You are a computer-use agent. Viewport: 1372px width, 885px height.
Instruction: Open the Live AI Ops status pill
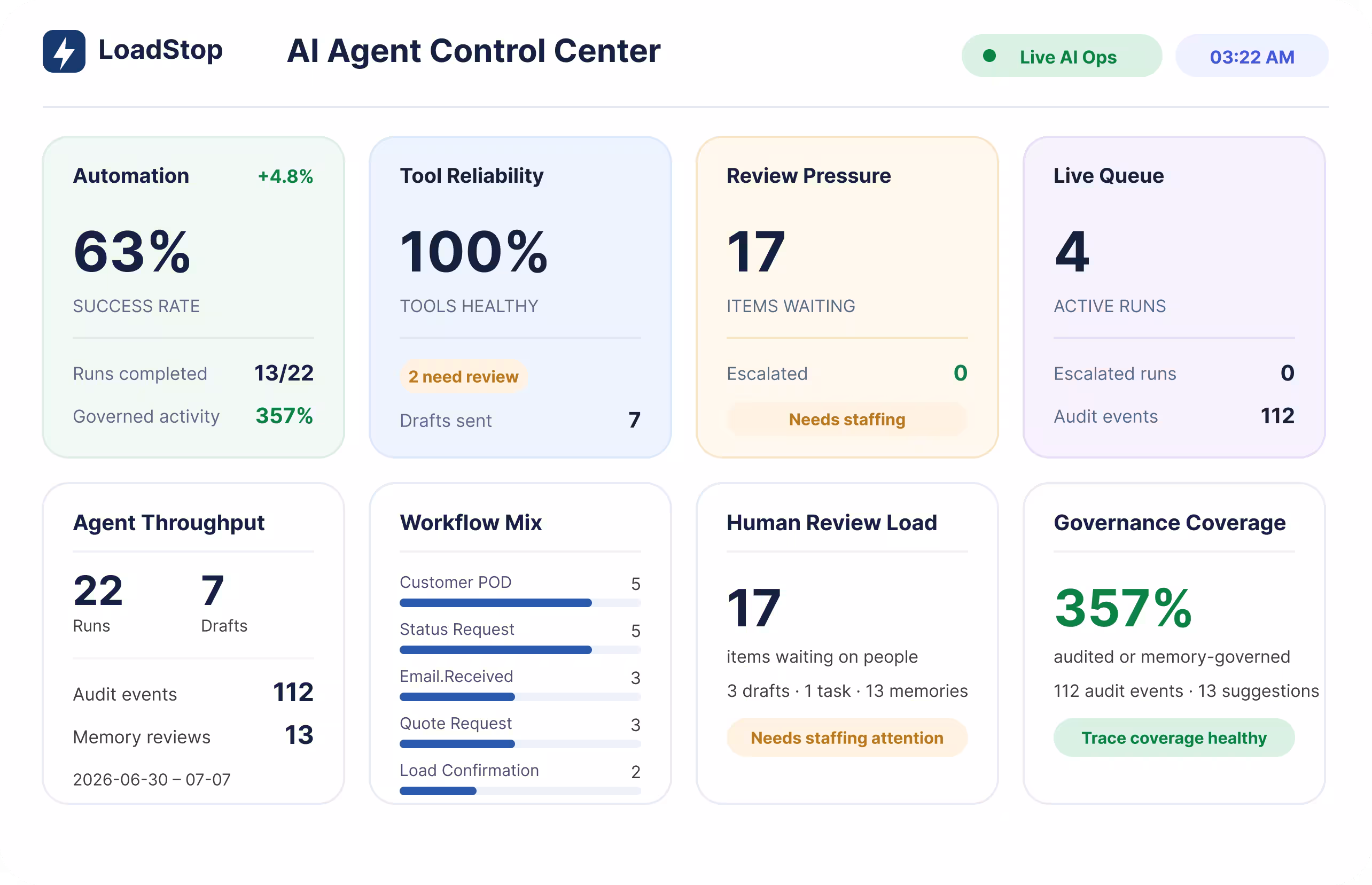[1061, 56]
